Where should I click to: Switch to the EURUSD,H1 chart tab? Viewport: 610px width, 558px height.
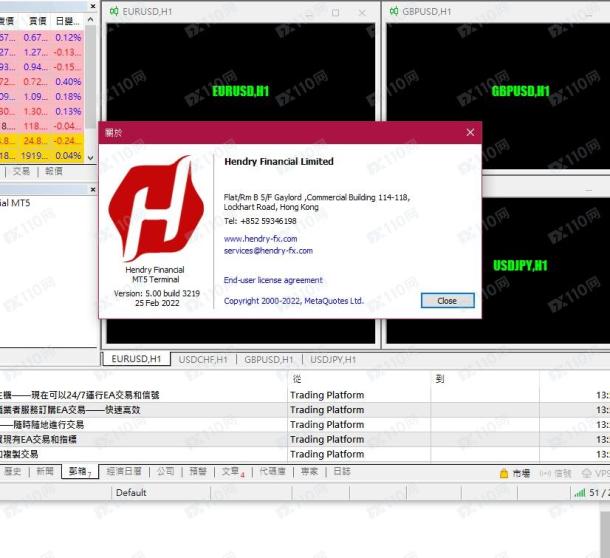pyautogui.click(x=136, y=359)
